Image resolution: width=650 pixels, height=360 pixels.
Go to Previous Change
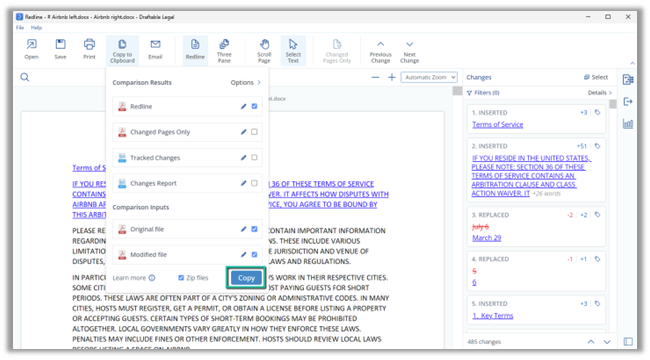point(381,51)
